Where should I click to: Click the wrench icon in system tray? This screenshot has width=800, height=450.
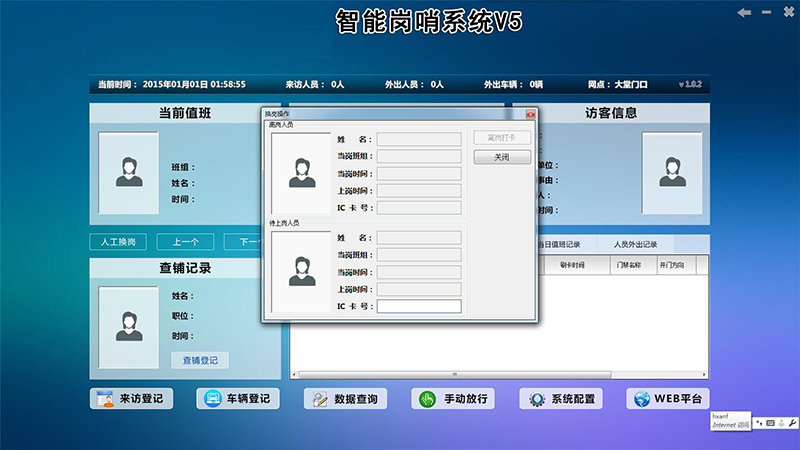793,424
